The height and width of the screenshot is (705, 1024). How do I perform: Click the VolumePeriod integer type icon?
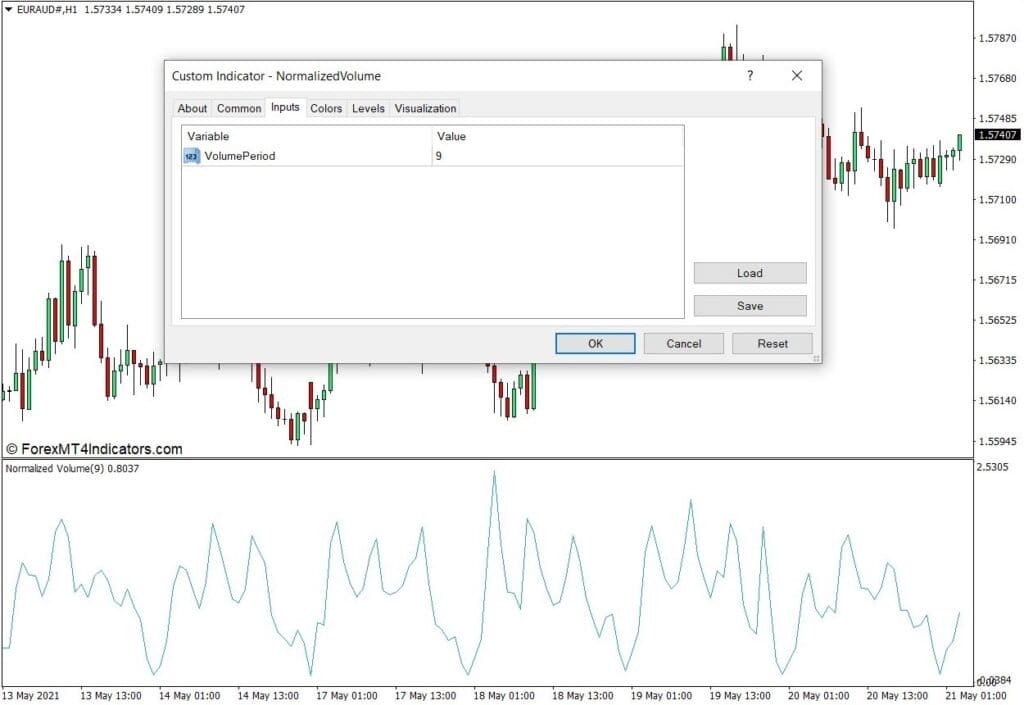(191, 156)
